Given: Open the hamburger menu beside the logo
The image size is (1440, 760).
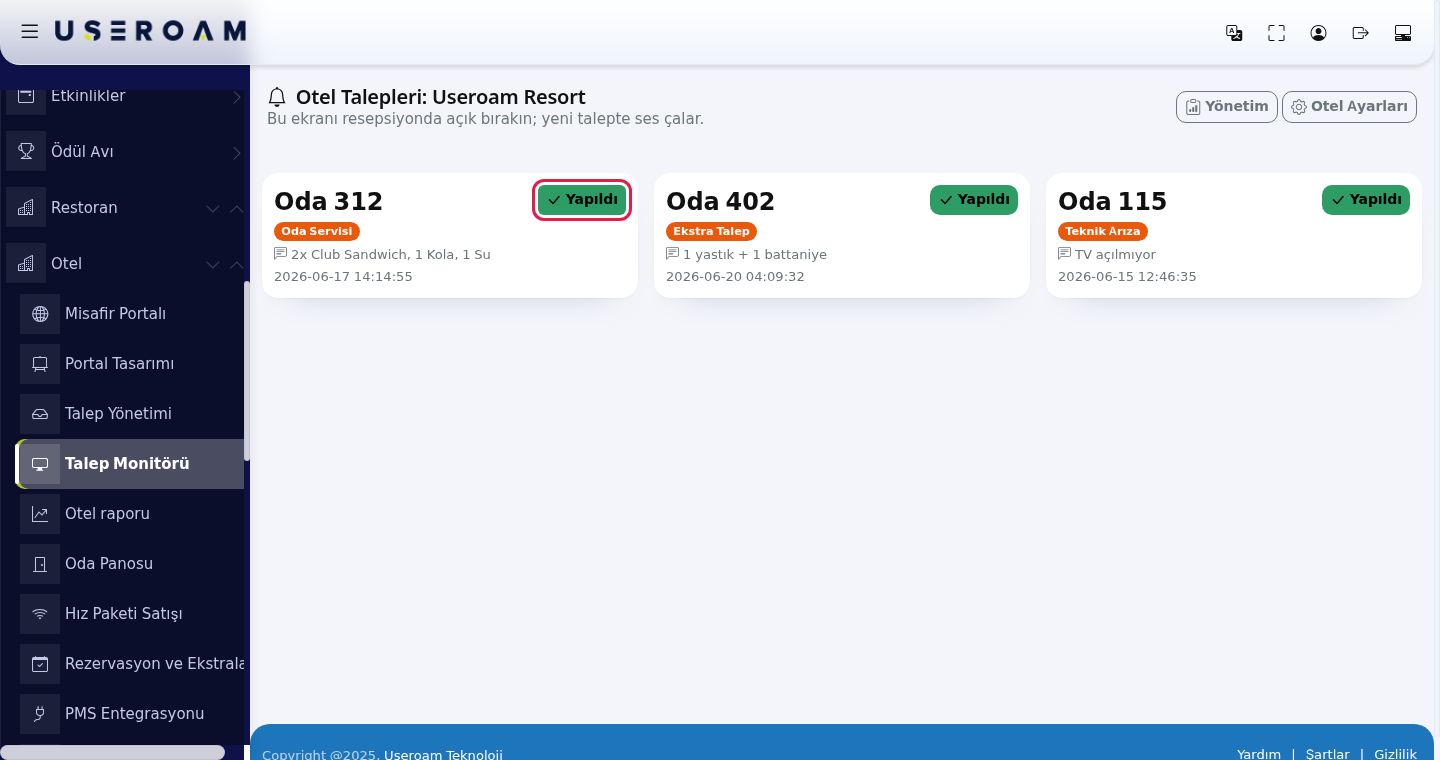Looking at the screenshot, I should click(x=30, y=31).
